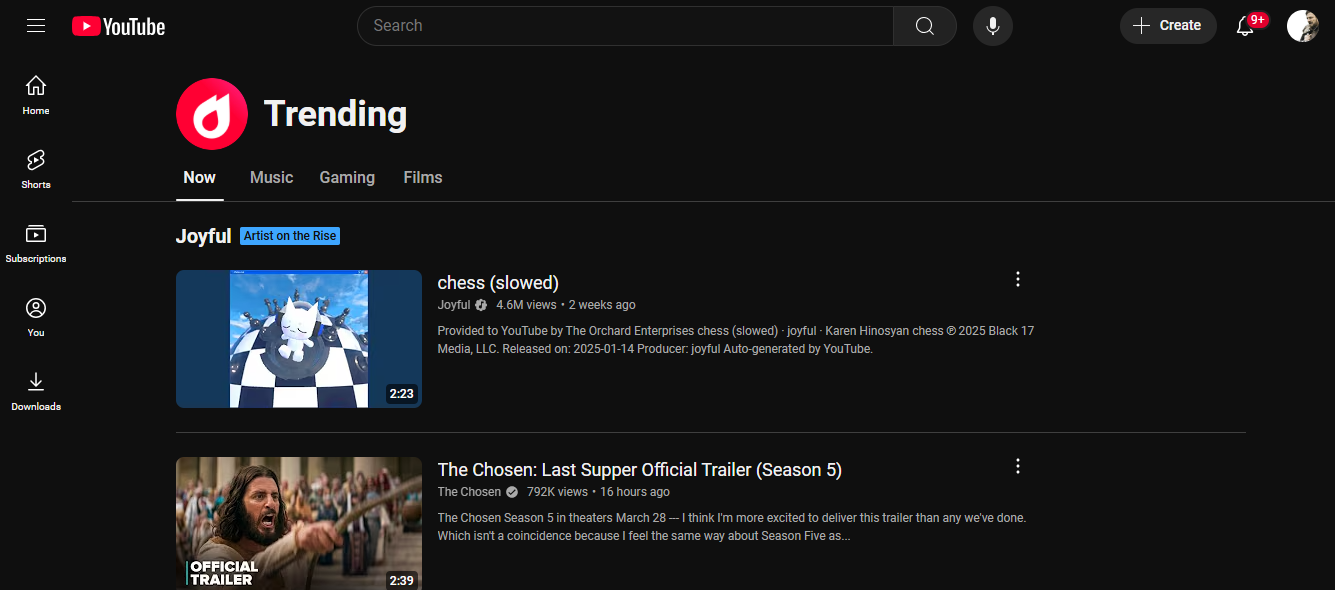Screen dimensions: 1335x590
Task: Visit The Chosen channel link
Action: coord(470,492)
